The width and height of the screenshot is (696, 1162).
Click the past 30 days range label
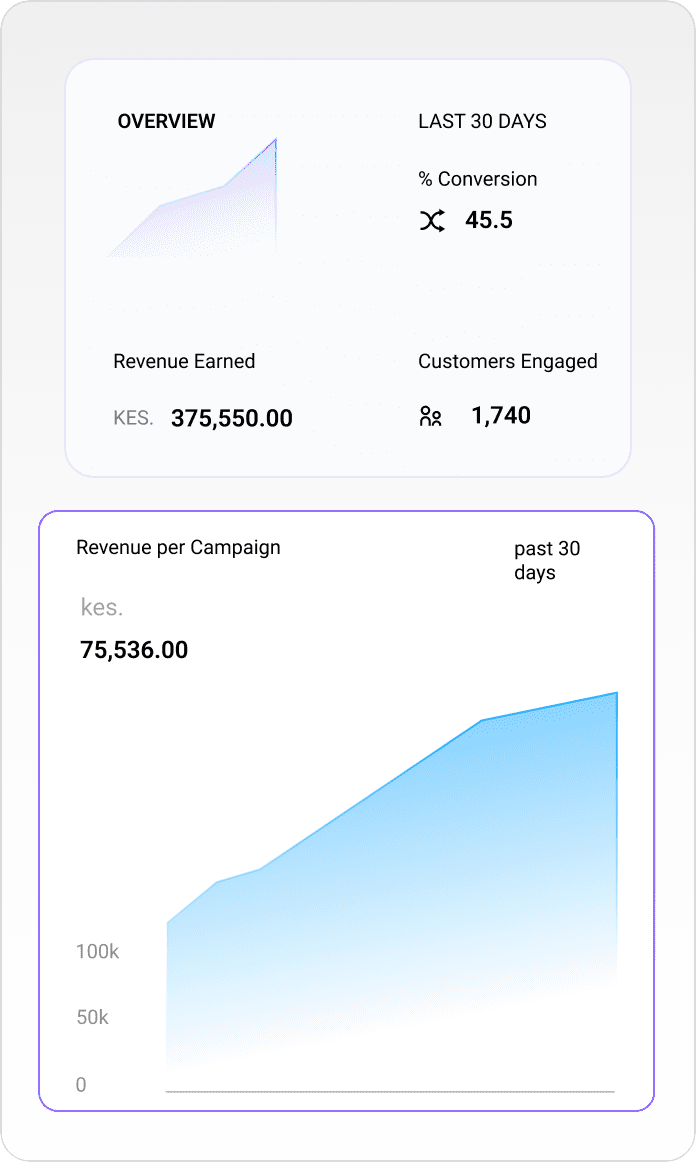(546, 561)
